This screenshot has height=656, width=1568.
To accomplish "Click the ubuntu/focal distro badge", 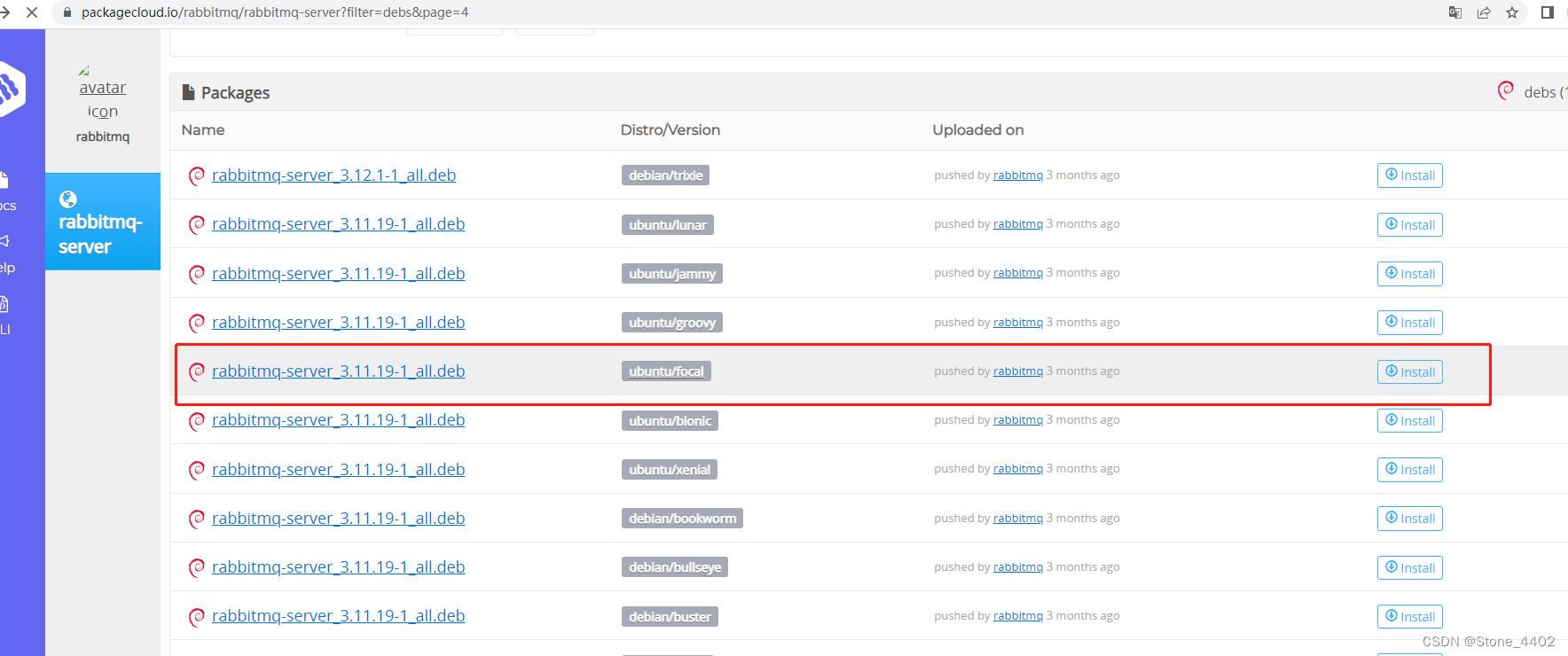I will click(x=666, y=371).
